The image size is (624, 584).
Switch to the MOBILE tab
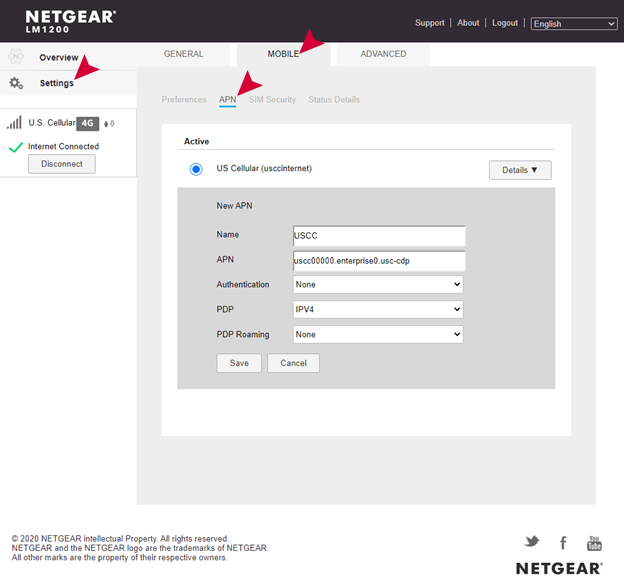point(283,54)
